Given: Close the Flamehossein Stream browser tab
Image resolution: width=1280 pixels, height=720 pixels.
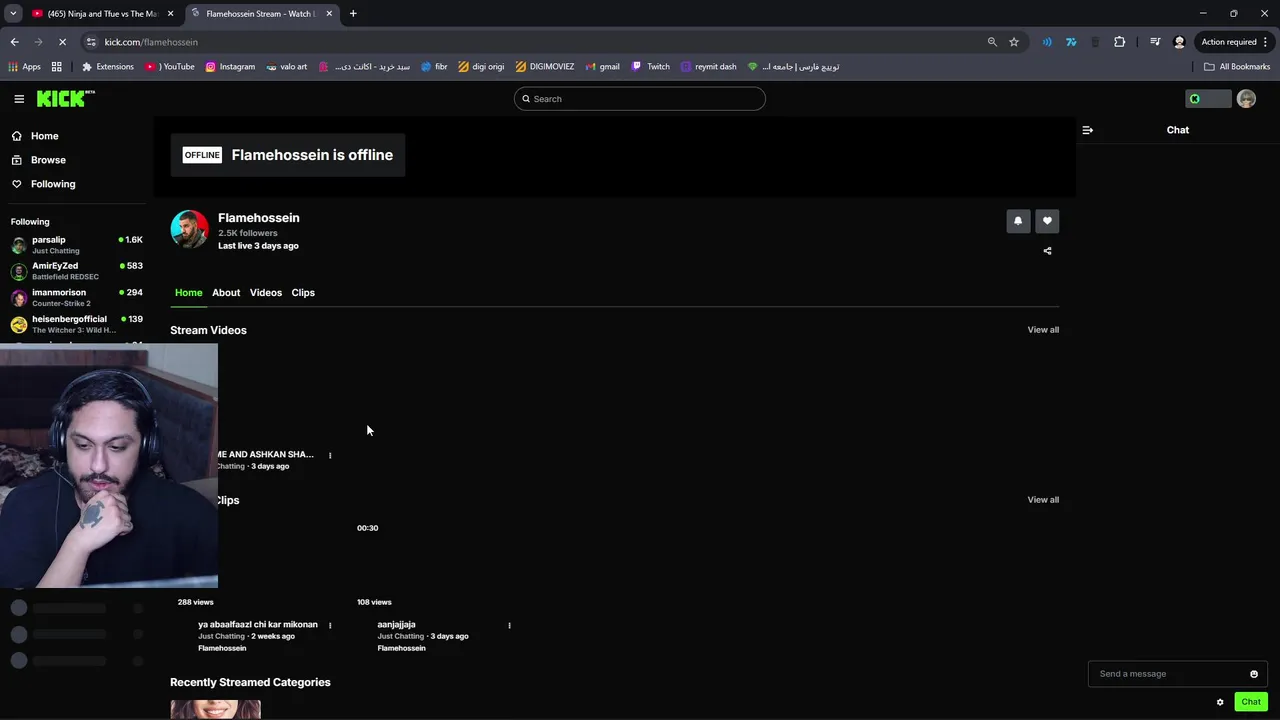Looking at the screenshot, I should tap(329, 14).
